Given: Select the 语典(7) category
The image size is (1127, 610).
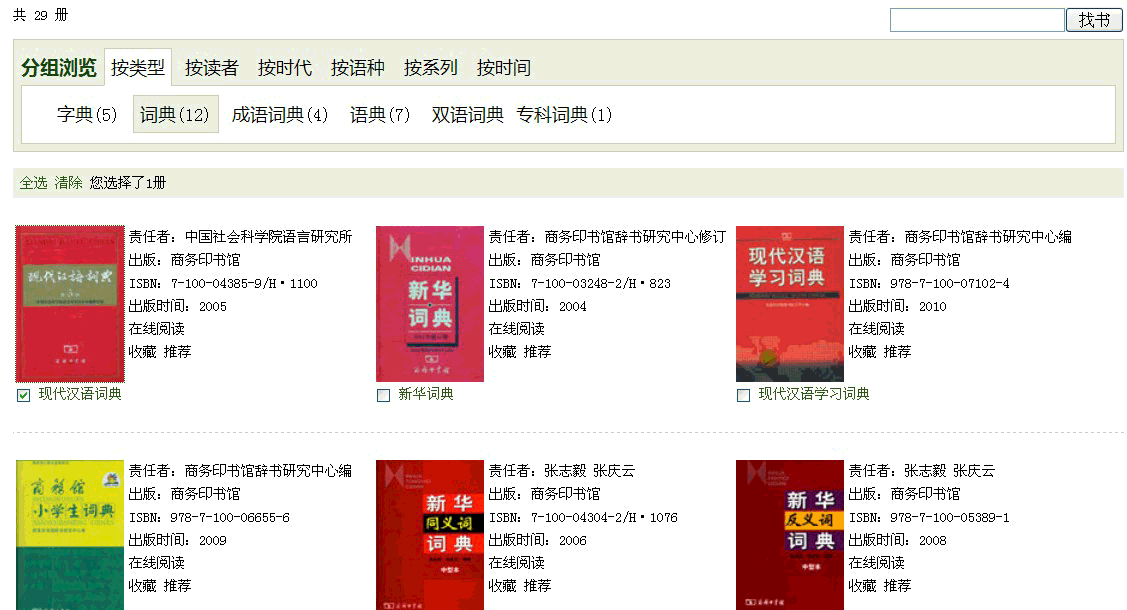Looking at the screenshot, I should pos(380,114).
